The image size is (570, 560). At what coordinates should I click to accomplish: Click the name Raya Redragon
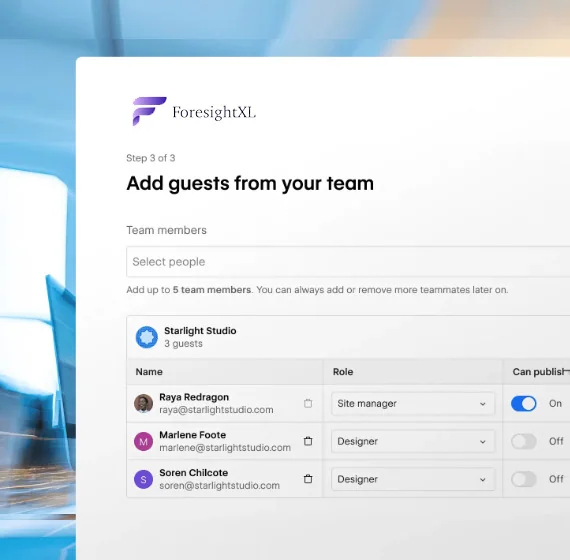point(194,397)
